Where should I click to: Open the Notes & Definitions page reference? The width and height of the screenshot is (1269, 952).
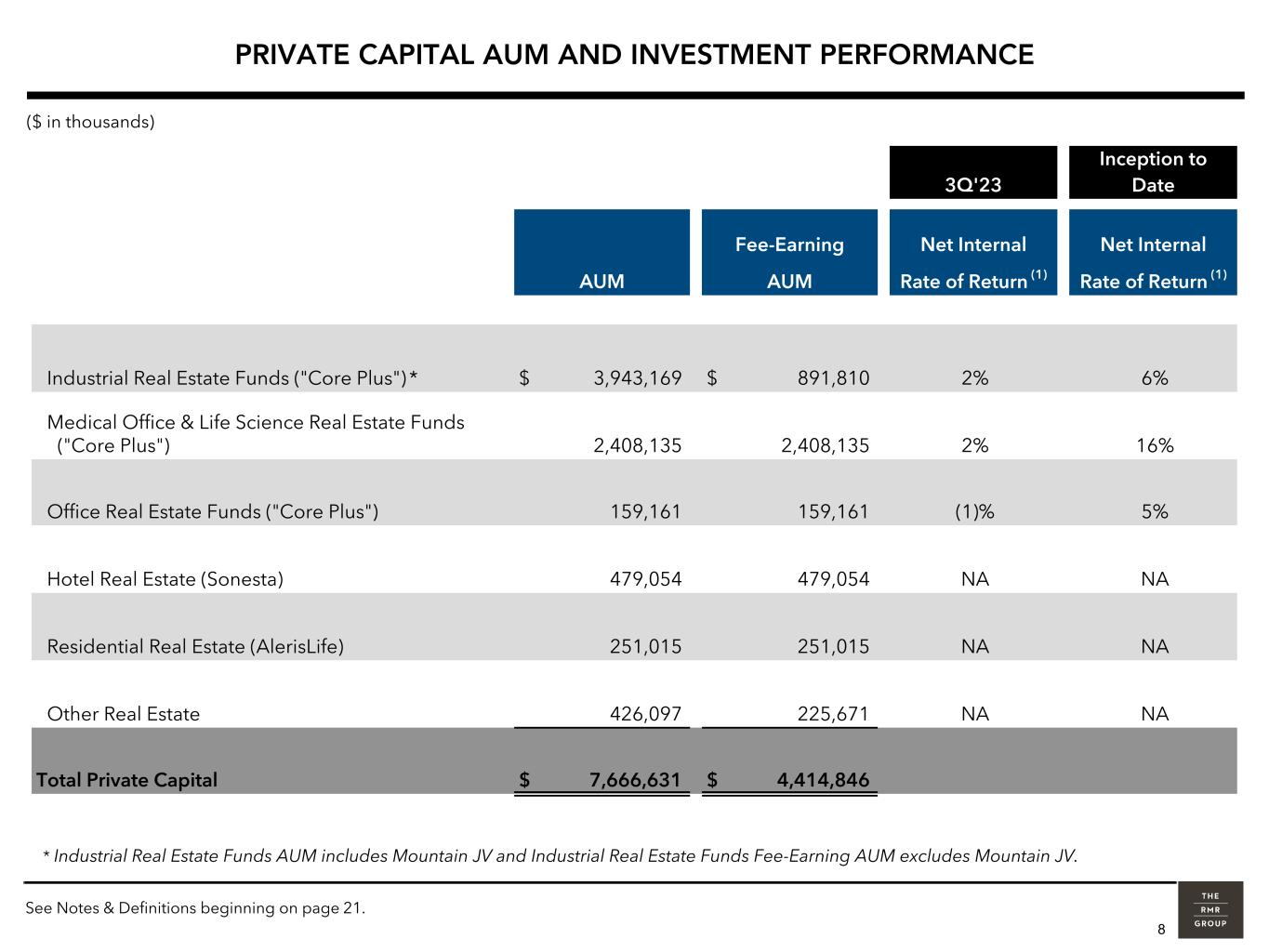point(195,908)
